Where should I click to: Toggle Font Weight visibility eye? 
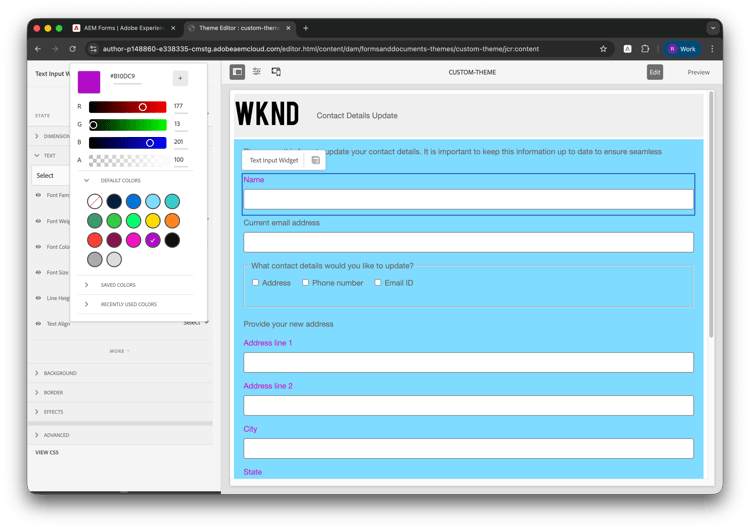(x=38, y=221)
